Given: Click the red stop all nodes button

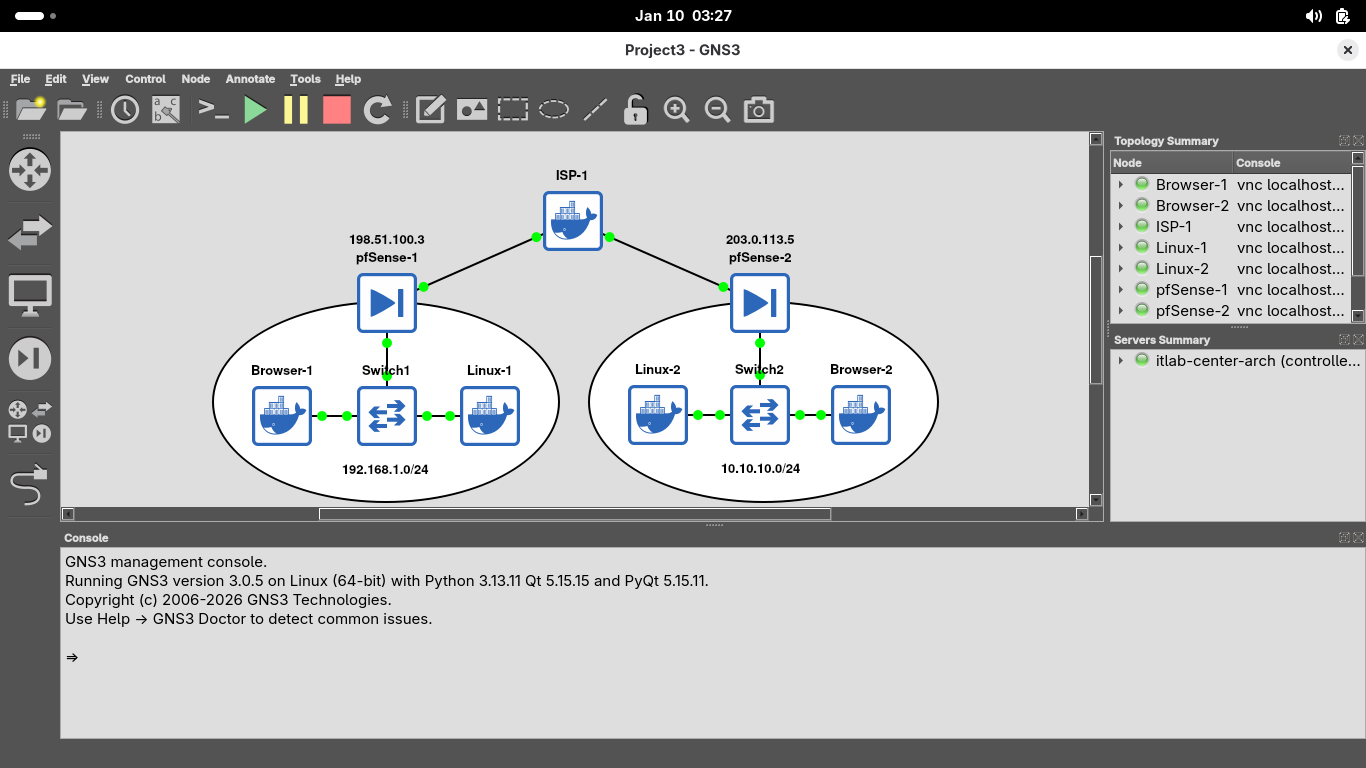Looking at the screenshot, I should 337,110.
